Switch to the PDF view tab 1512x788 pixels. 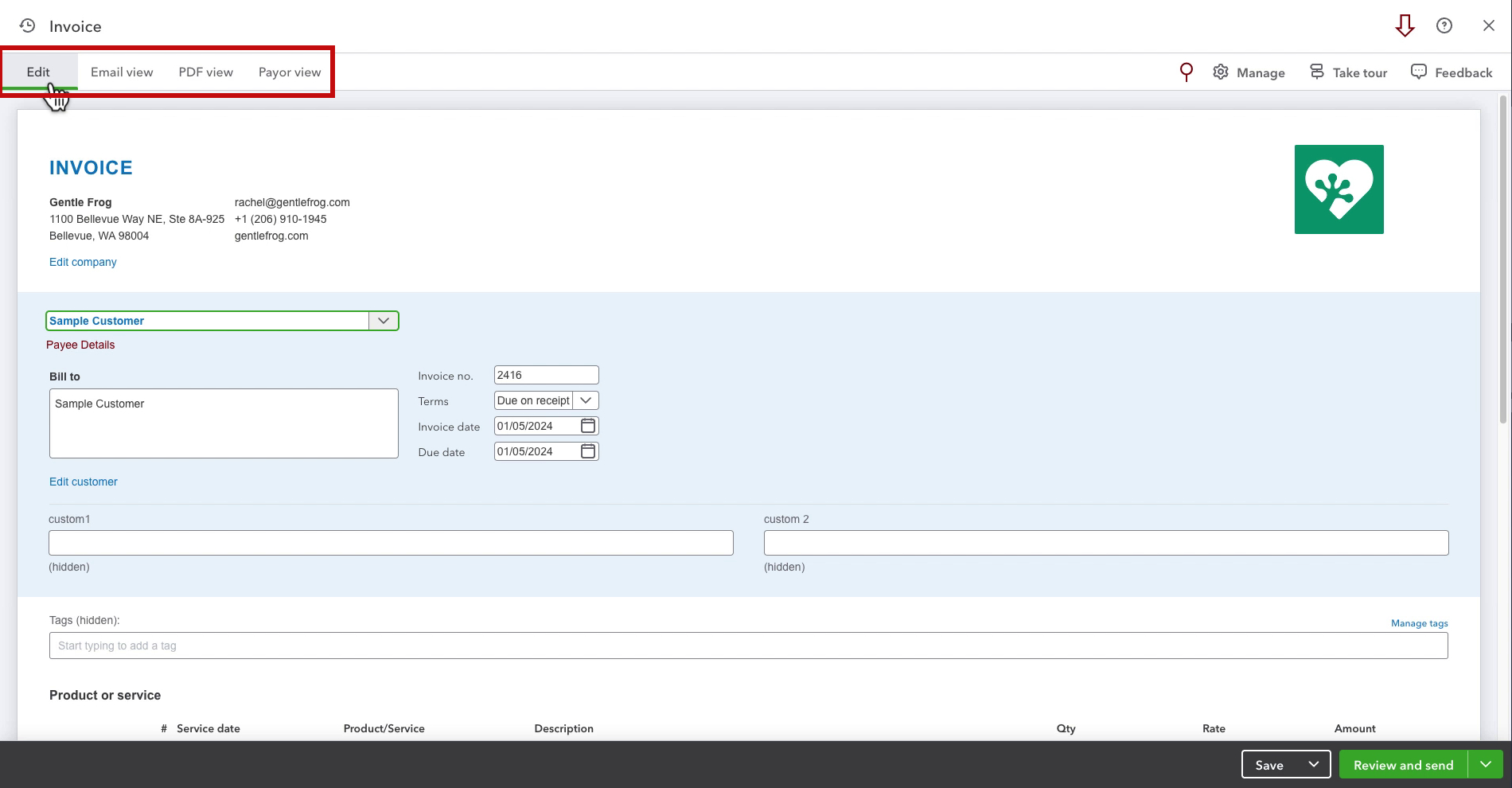click(x=206, y=72)
